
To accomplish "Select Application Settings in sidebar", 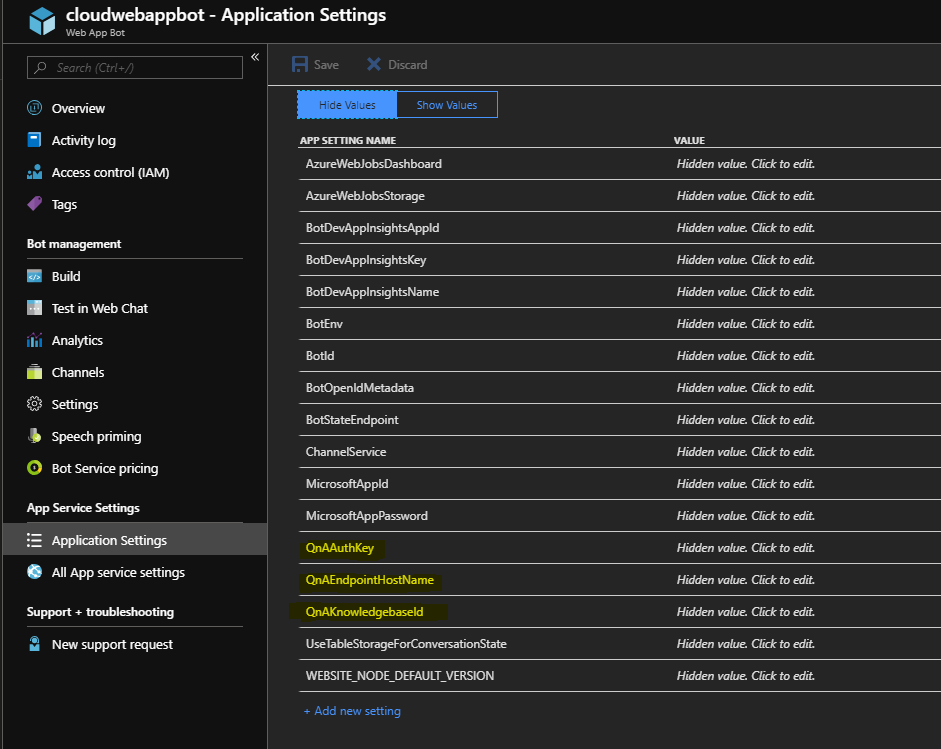I will click(135, 540).
